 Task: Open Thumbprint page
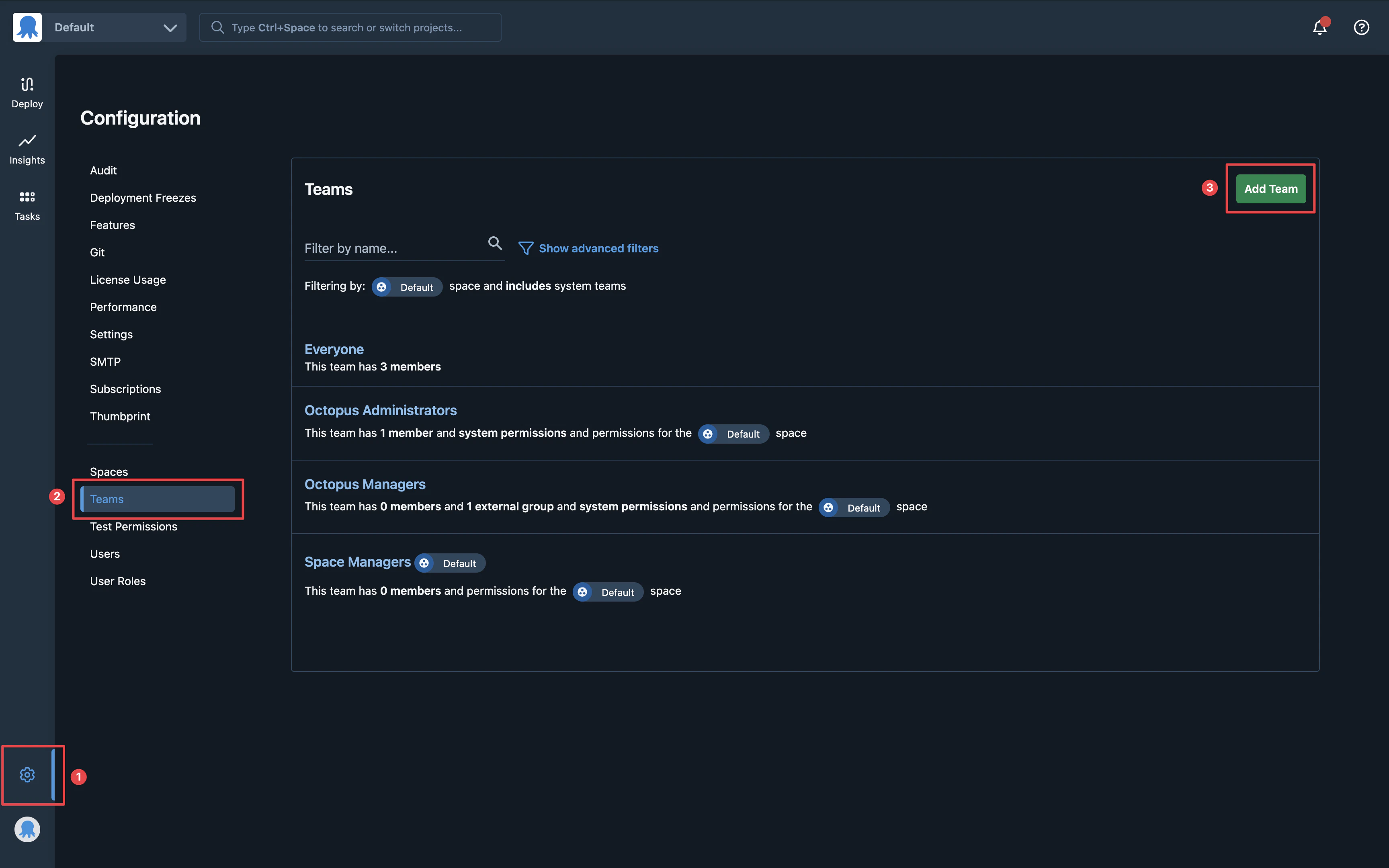coord(120,416)
